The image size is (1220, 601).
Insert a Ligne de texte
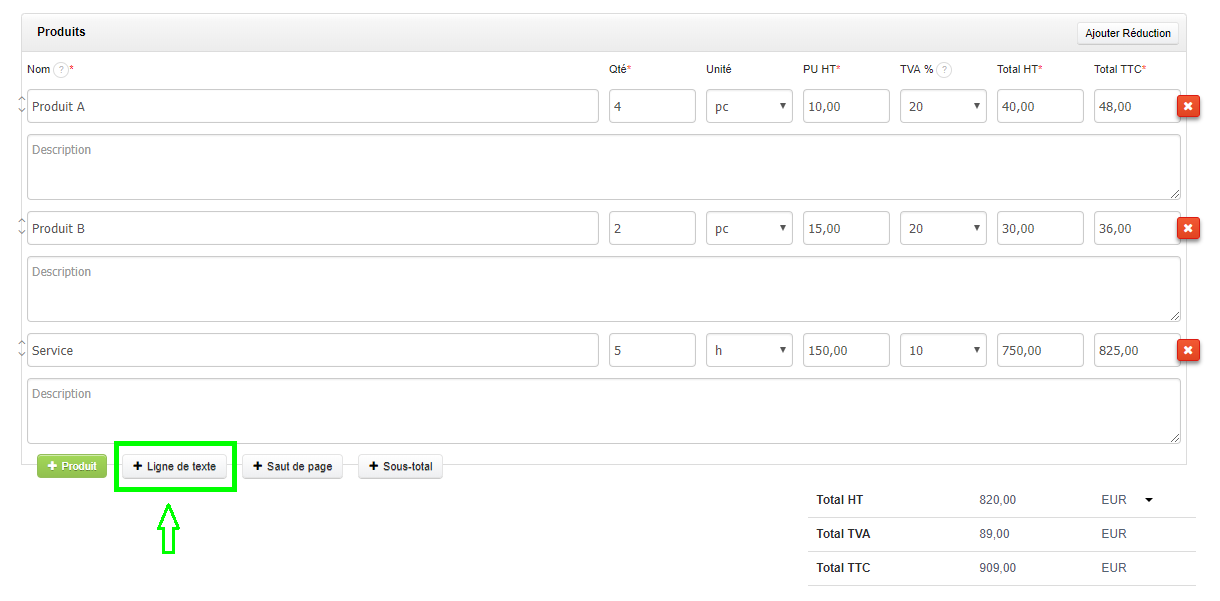point(175,466)
